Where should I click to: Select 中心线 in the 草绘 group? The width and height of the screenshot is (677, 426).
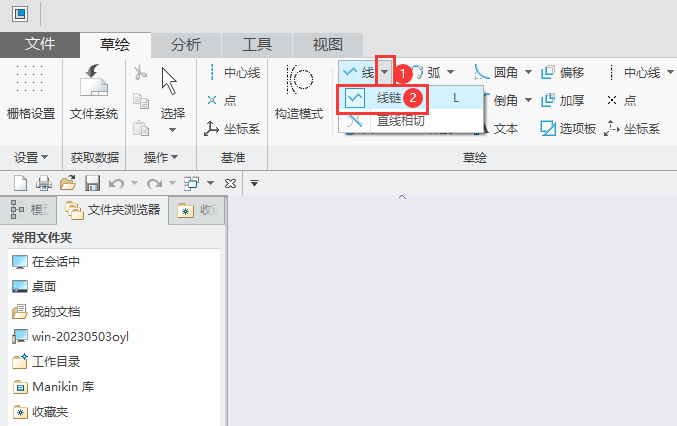(634, 72)
